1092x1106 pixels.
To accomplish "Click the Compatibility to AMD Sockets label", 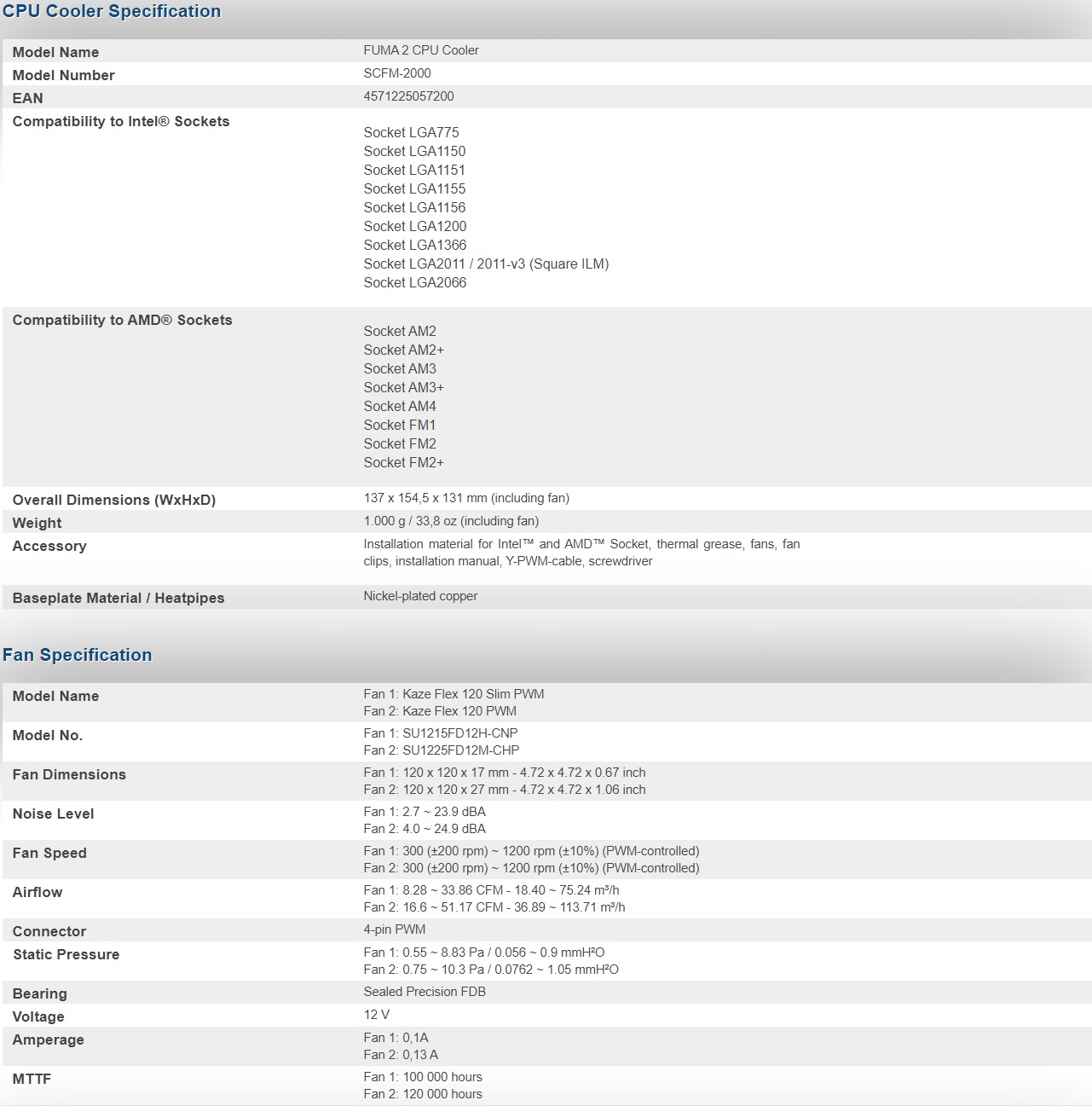I will click(x=122, y=320).
